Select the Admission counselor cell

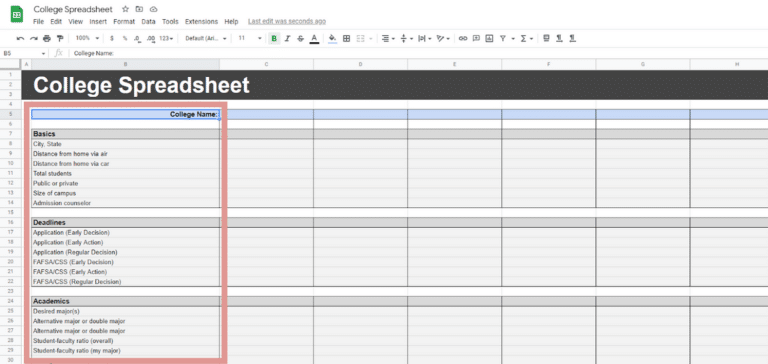coord(125,203)
